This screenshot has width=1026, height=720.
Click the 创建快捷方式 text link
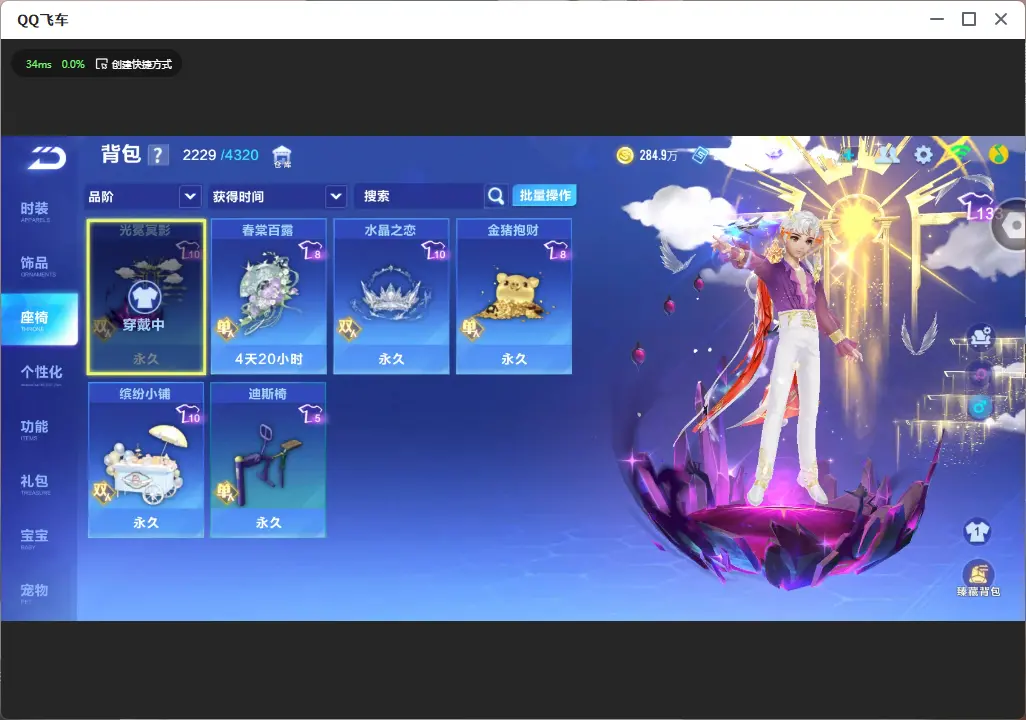[141, 64]
